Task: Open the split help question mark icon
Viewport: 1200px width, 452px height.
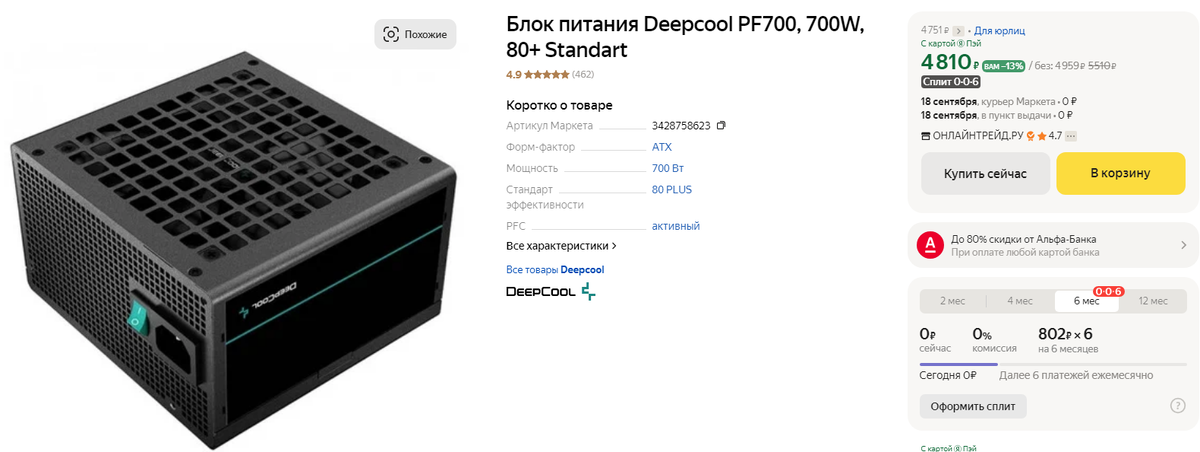Action: pyautogui.click(x=1177, y=405)
